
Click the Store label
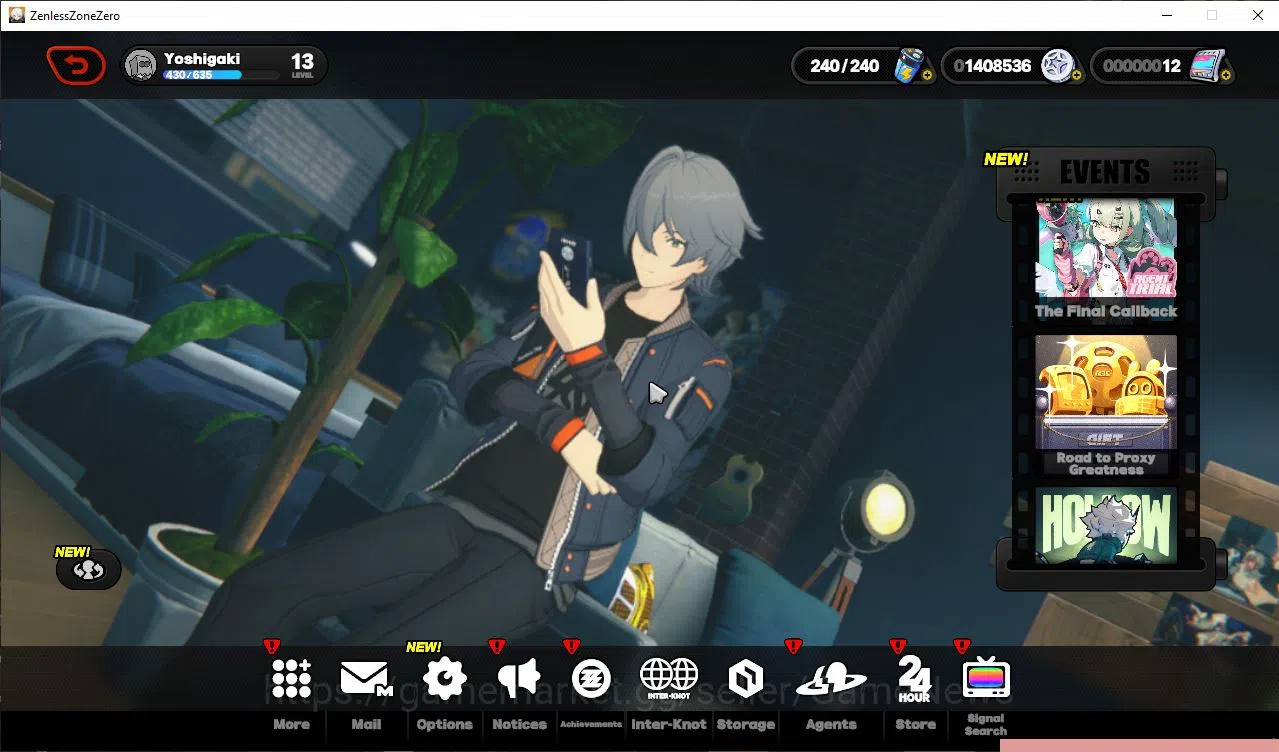coord(915,724)
